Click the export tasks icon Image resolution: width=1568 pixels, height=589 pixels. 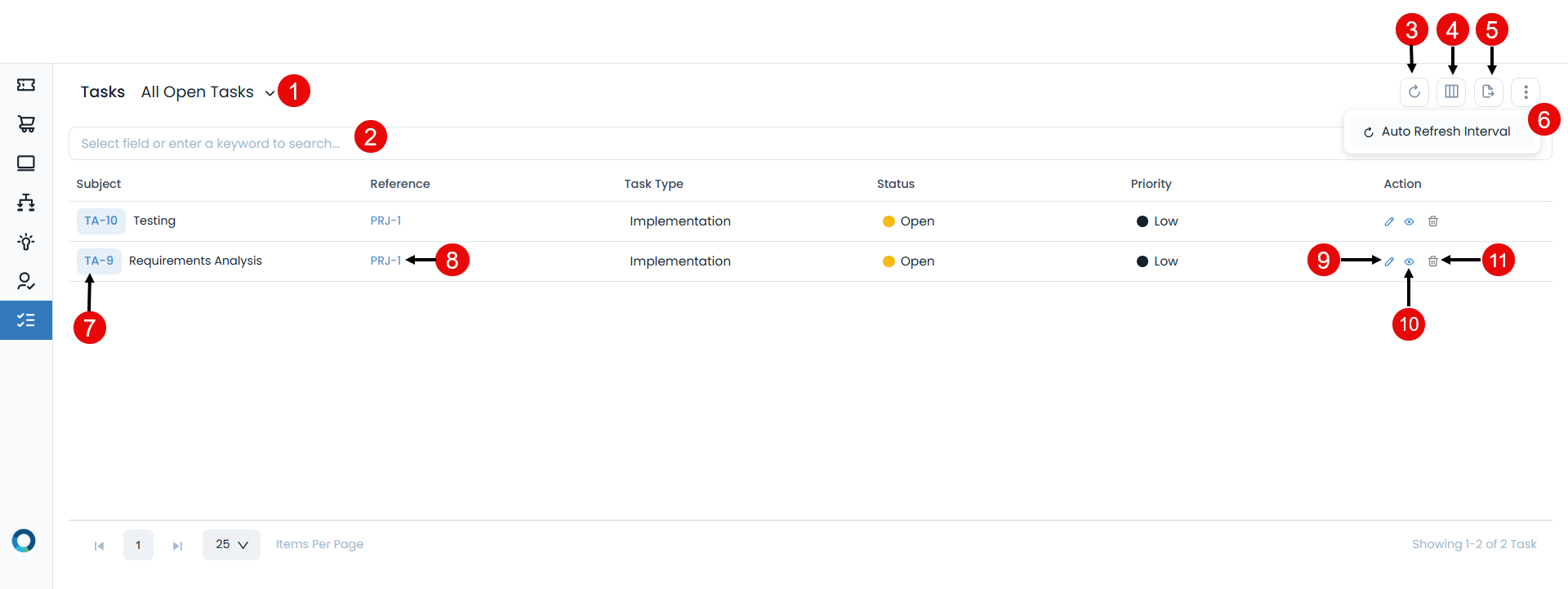click(1488, 92)
